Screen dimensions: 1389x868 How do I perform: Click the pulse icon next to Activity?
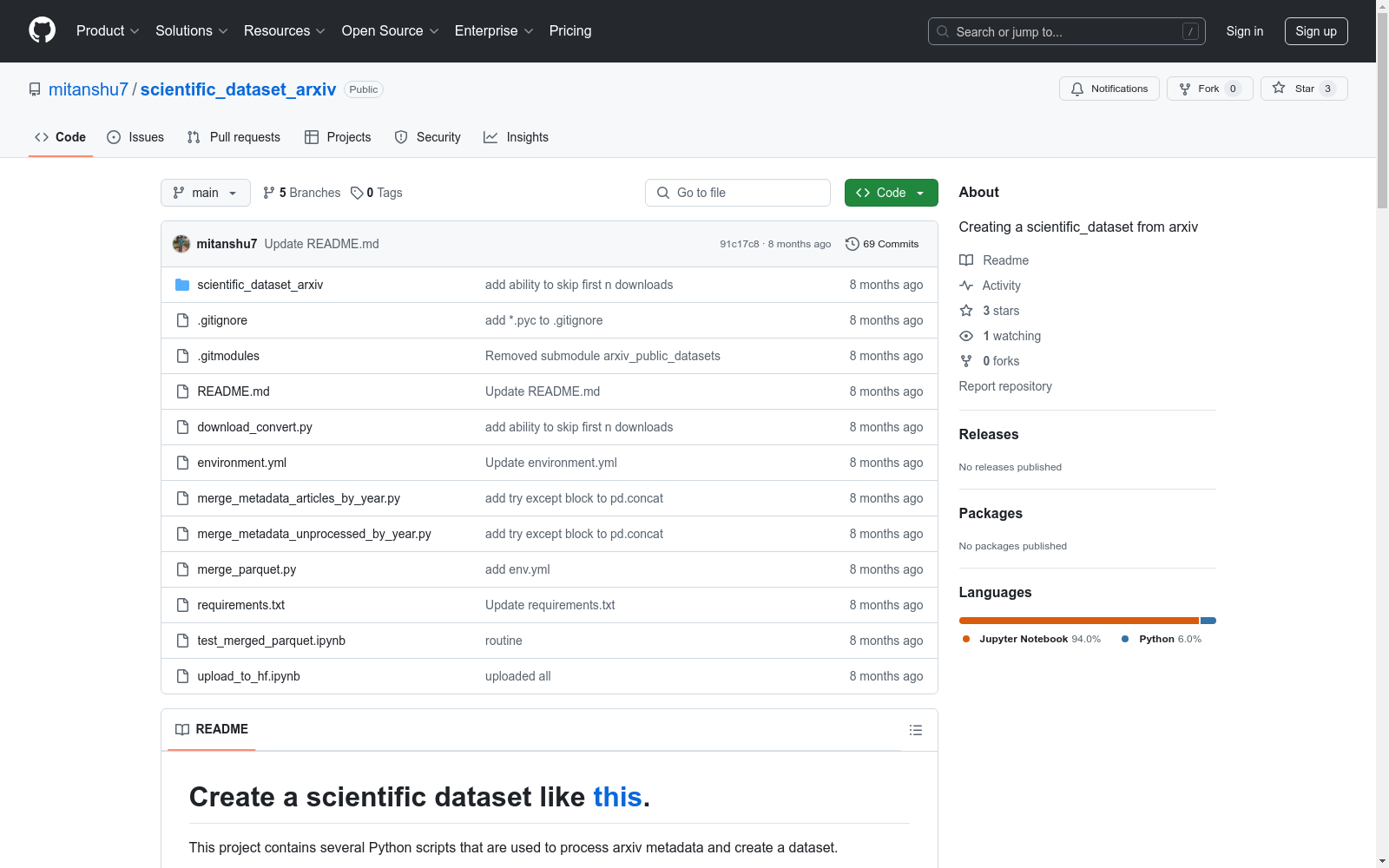(966, 286)
